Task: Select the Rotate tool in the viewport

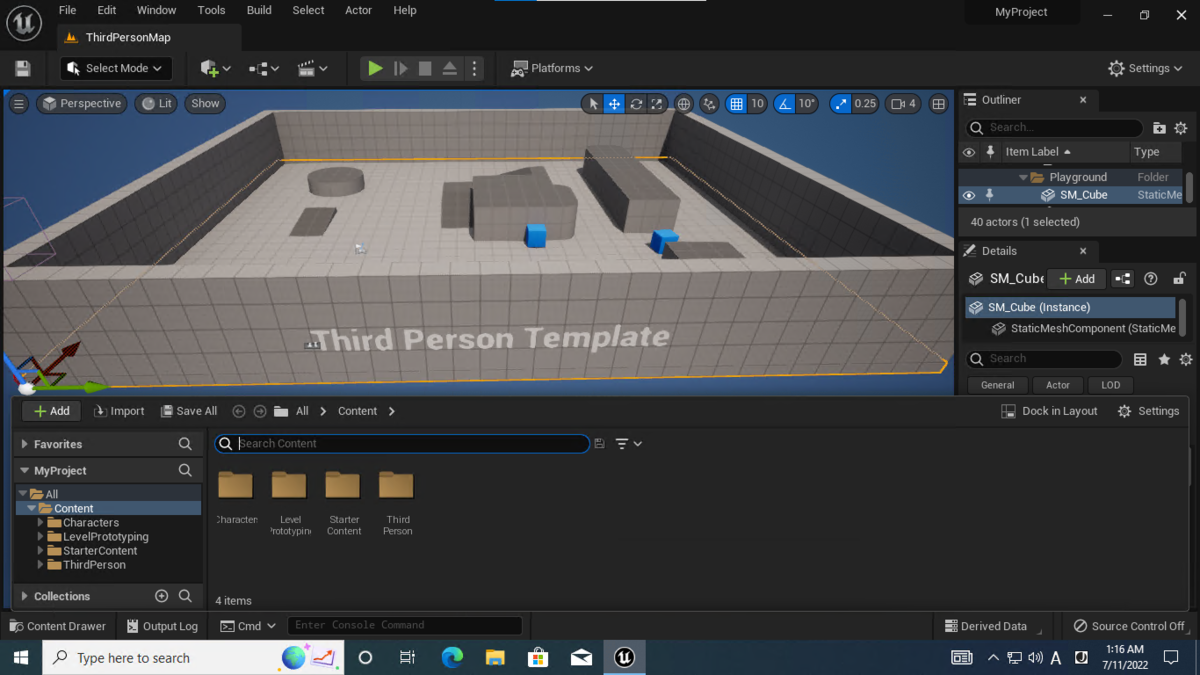Action: click(x=635, y=103)
